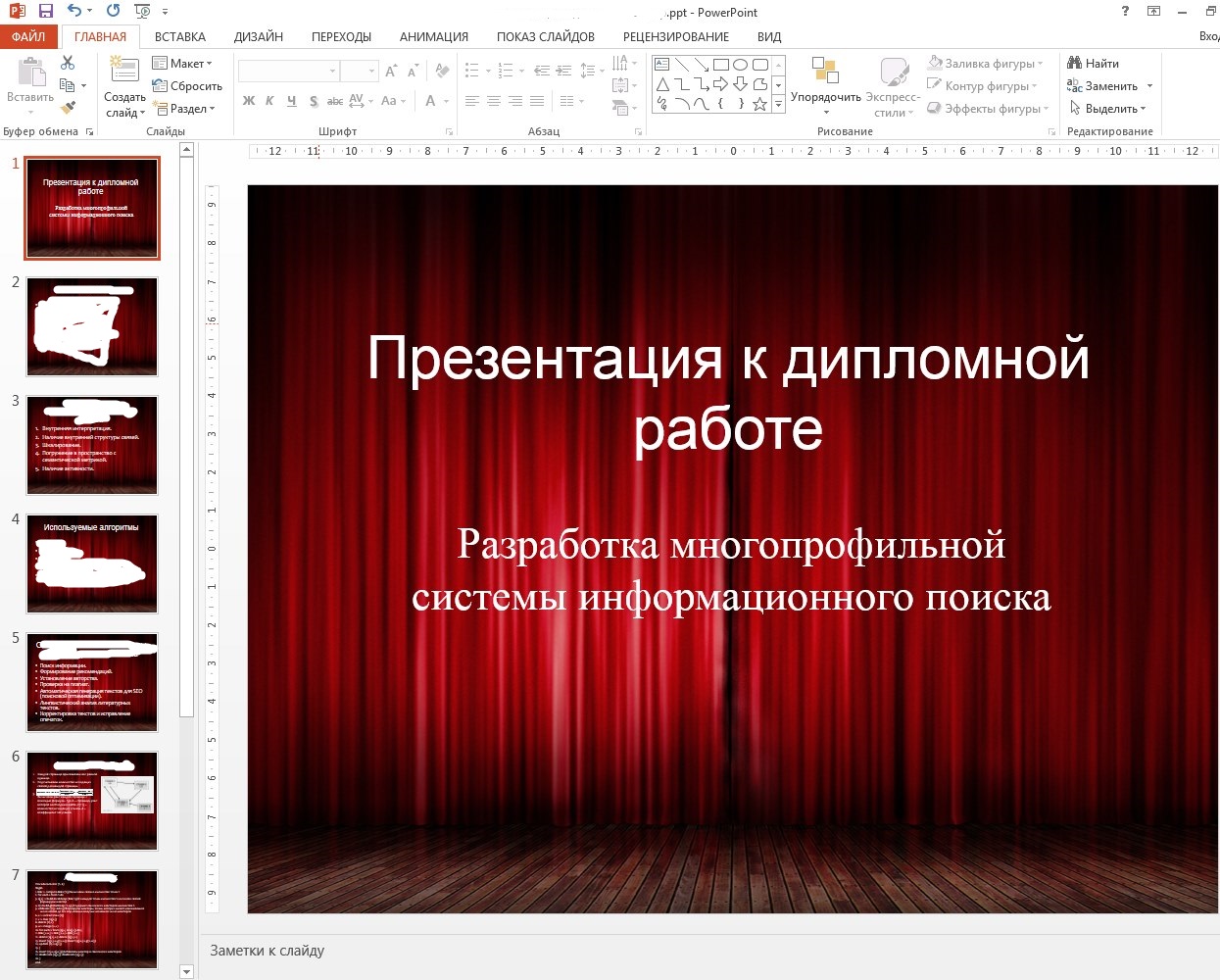Select slide 4 thumbnail Используемые алгоритмы
The height and width of the screenshot is (980, 1220).
coord(92,564)
